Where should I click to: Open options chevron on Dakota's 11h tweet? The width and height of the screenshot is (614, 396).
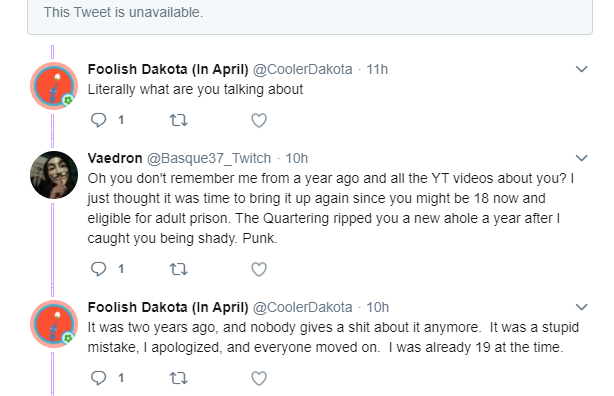pos(581,69)
